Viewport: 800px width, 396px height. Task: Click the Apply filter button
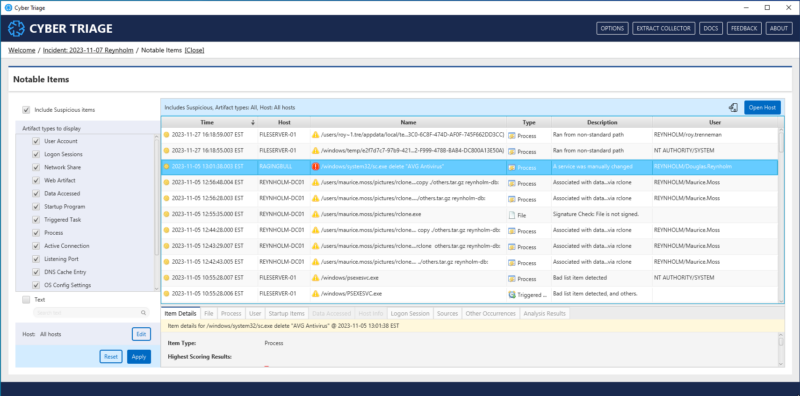point(139,357)
